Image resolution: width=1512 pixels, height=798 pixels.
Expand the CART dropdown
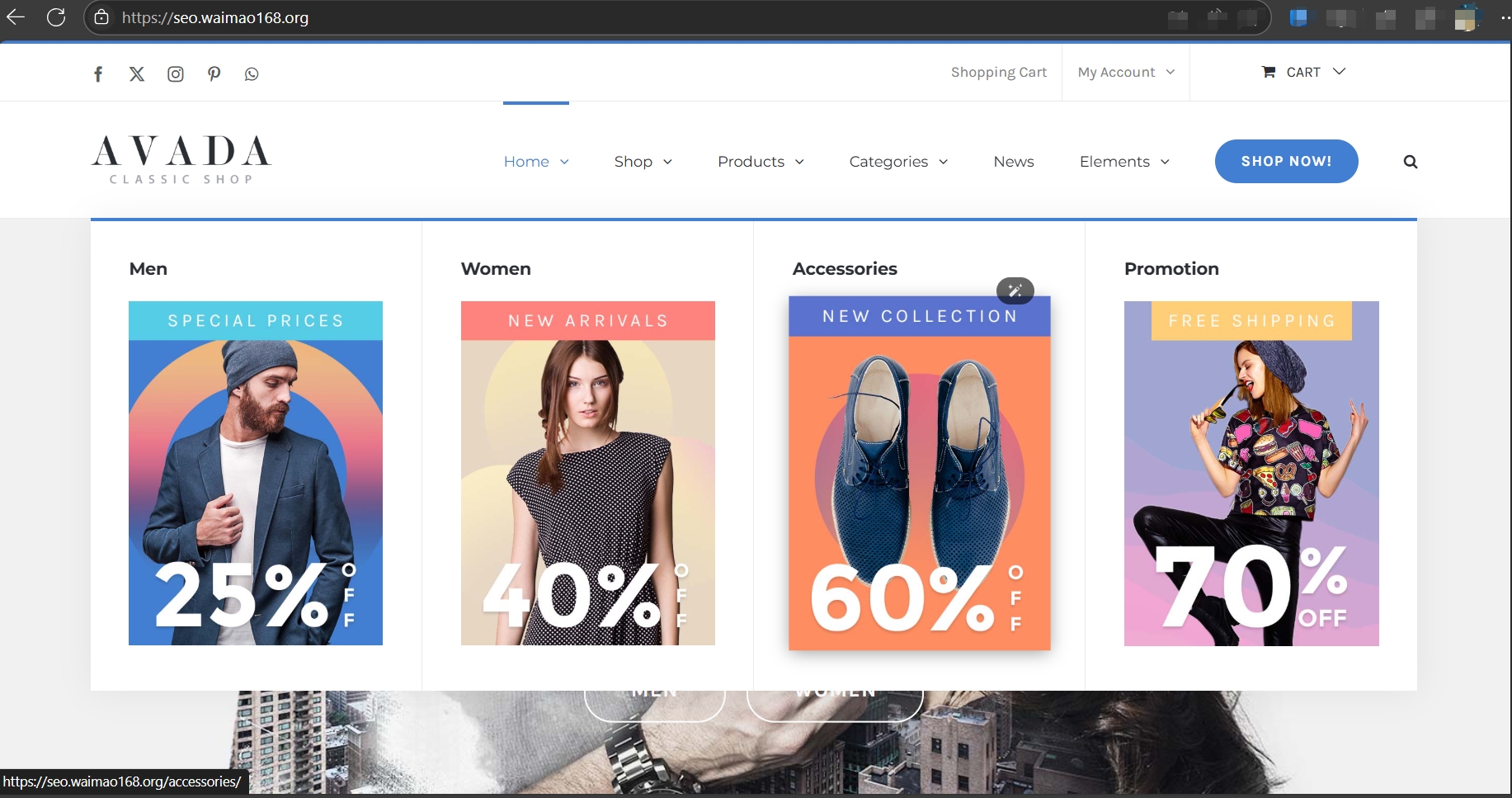[1339, 72]
